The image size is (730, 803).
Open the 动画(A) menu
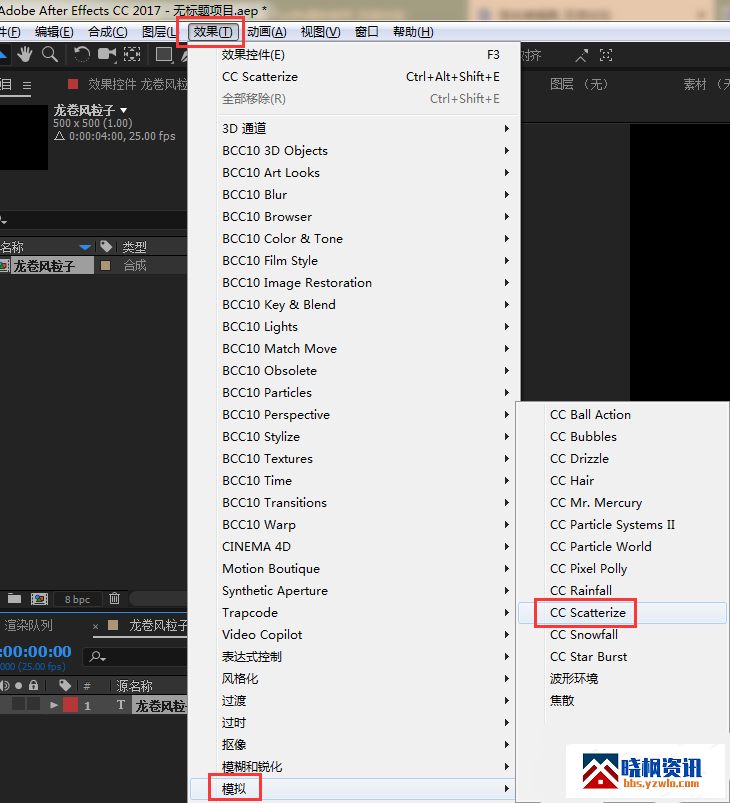tap(267, 32)
